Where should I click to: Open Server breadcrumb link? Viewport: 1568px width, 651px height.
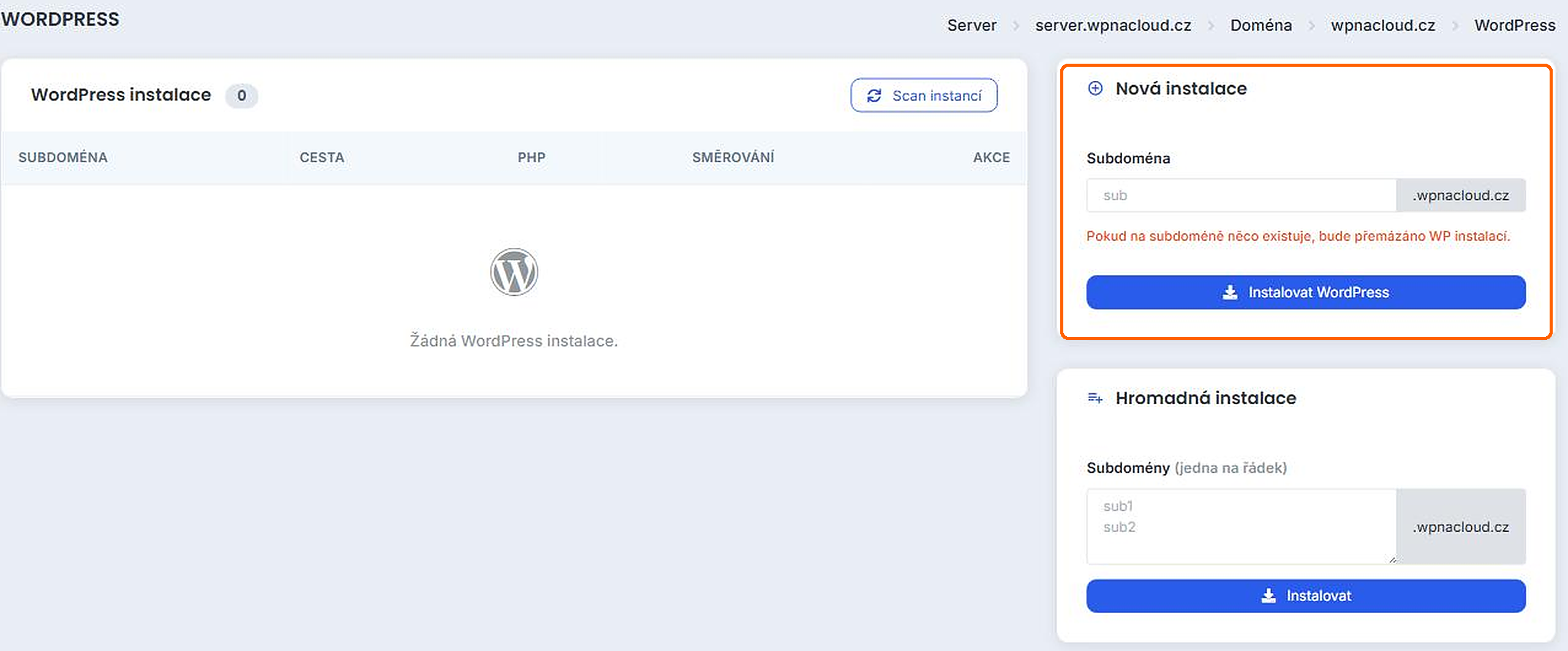tap(971, 25)
